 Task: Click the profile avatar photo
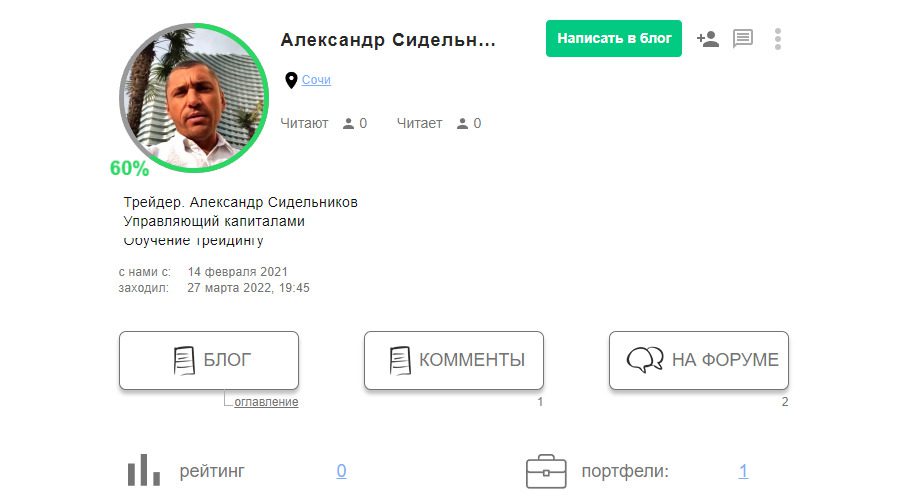pos(194,98)
